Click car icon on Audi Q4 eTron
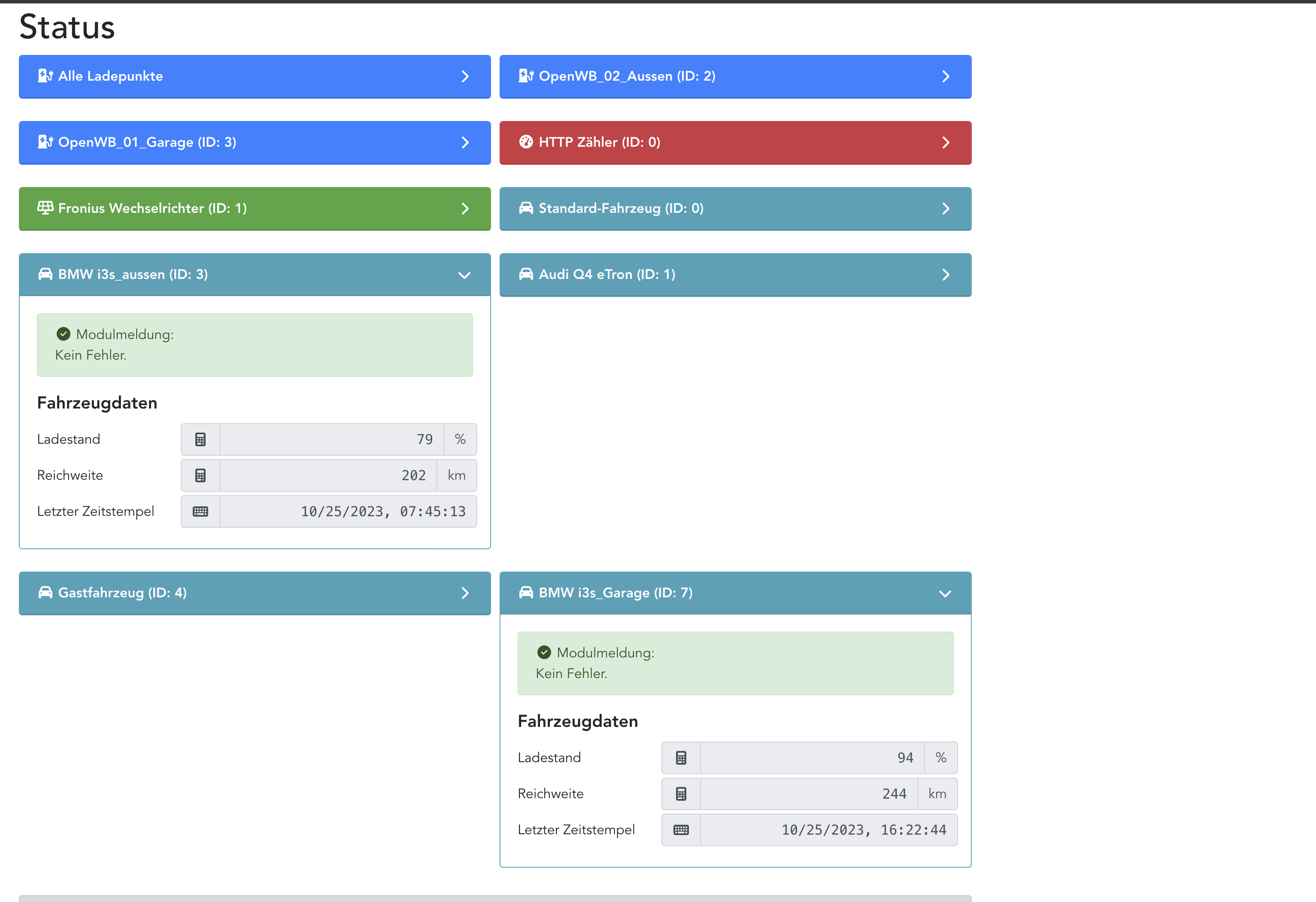1316x902 pixels. (x=526, y=274)
